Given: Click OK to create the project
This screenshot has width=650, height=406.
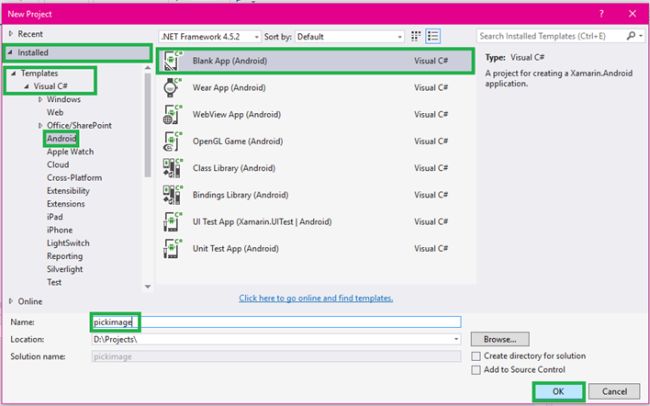Looking at the screenshot, I should (558, 391).
